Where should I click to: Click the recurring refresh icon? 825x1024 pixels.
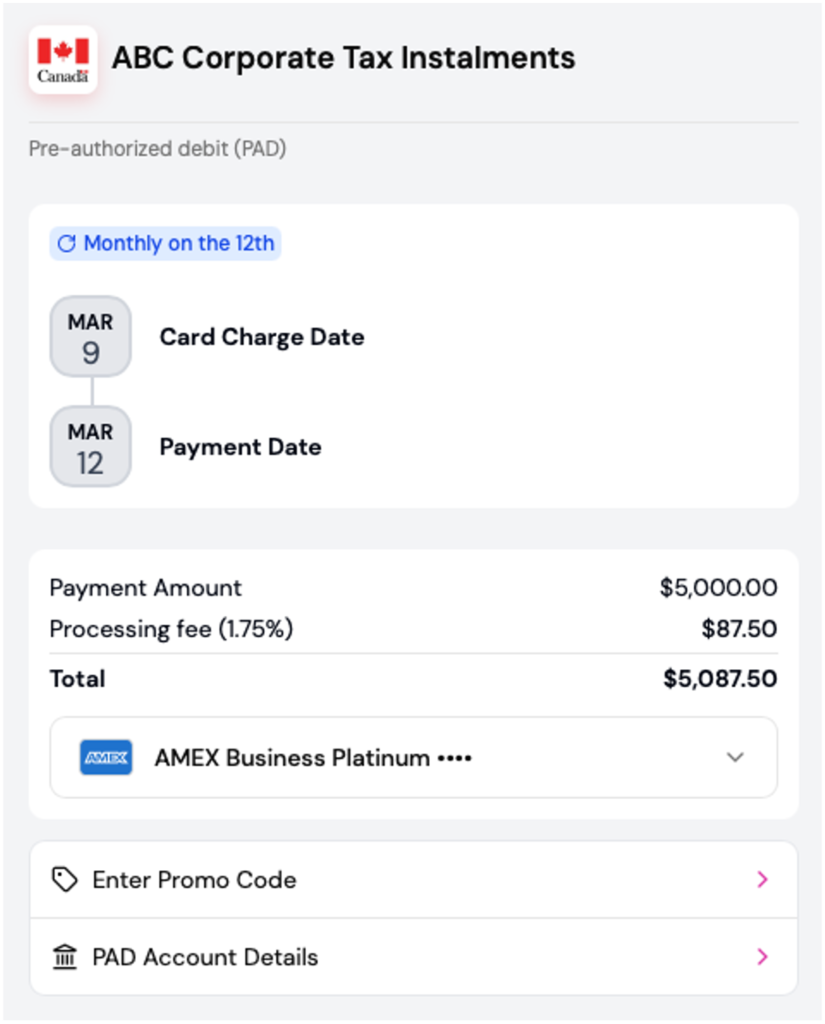pos(67,243)
